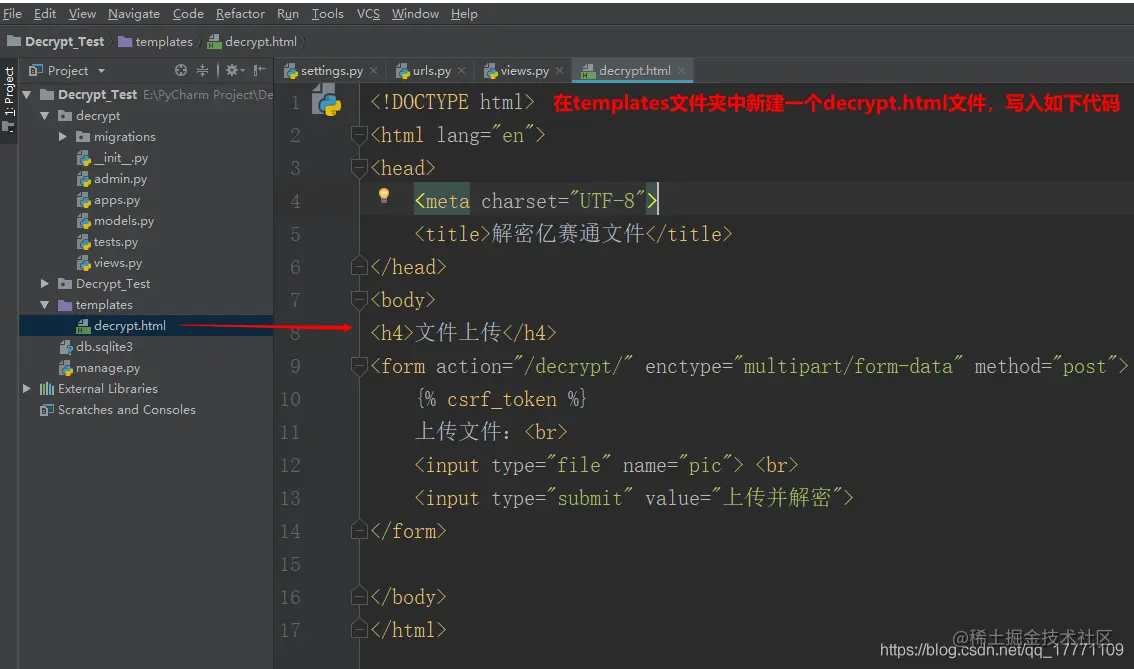Click the migrations folder icon
Viewport: 1134px width, 669px height.
pyautogui.click(x=83, y=137)
